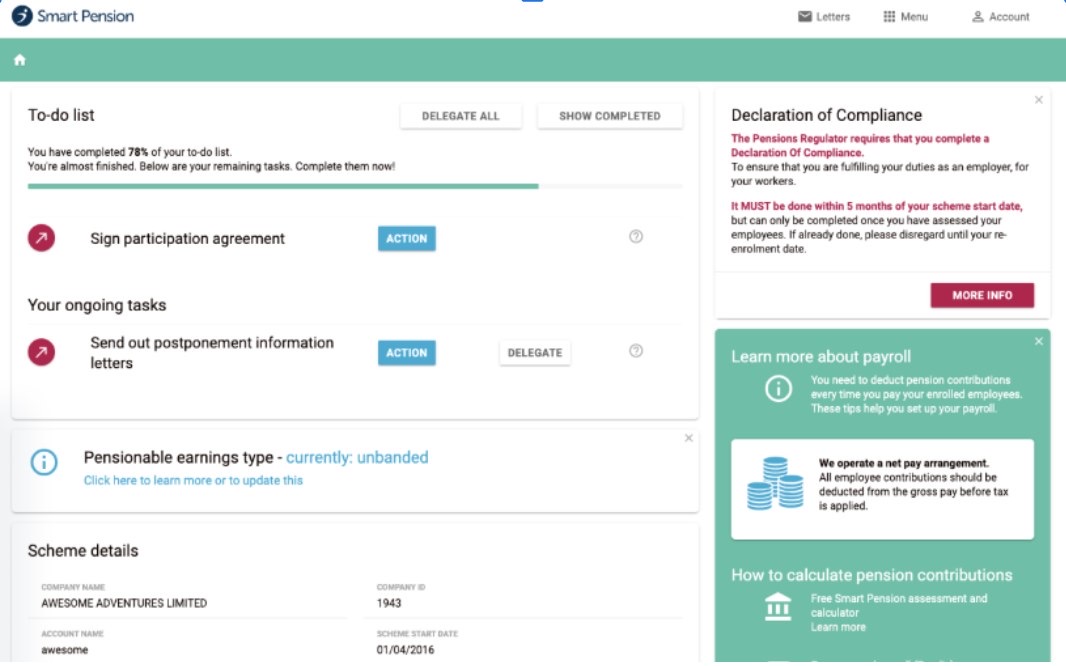1066x666 pixels.
Task: Open the Menu item in top navigation
Action: [x=906, y=16]
